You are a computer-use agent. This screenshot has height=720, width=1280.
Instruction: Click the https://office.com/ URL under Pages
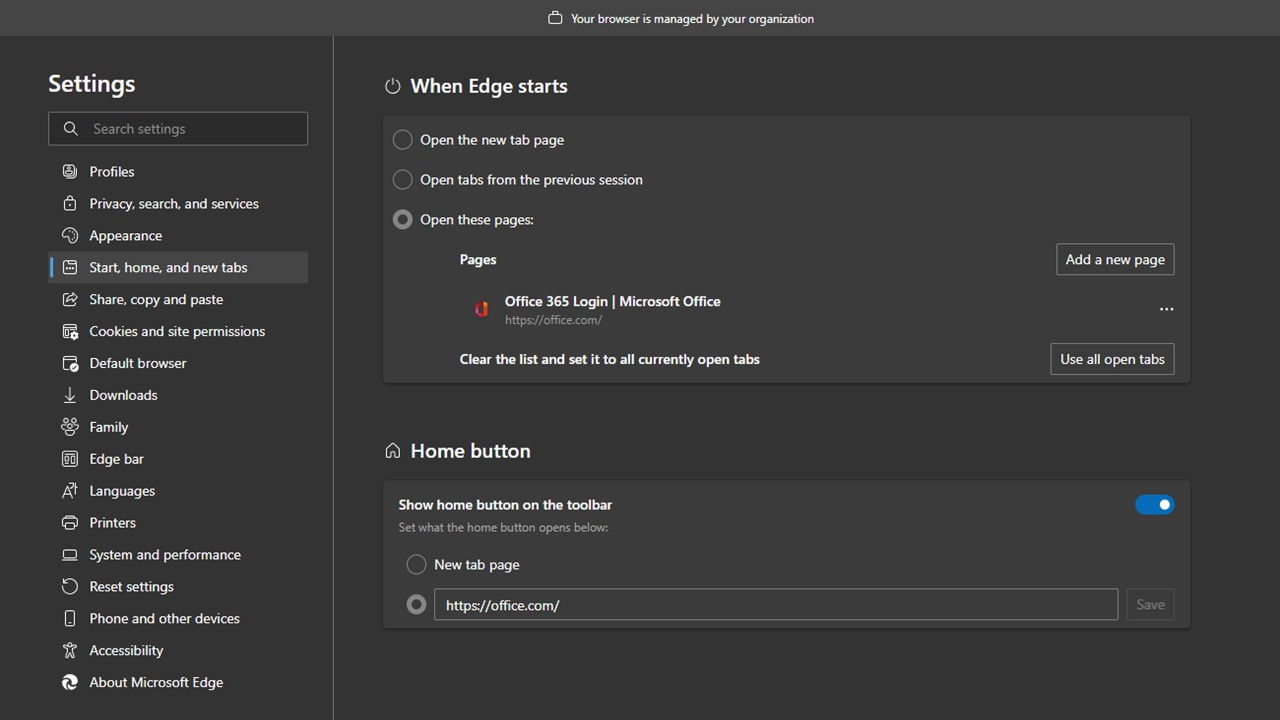[553, 320]
